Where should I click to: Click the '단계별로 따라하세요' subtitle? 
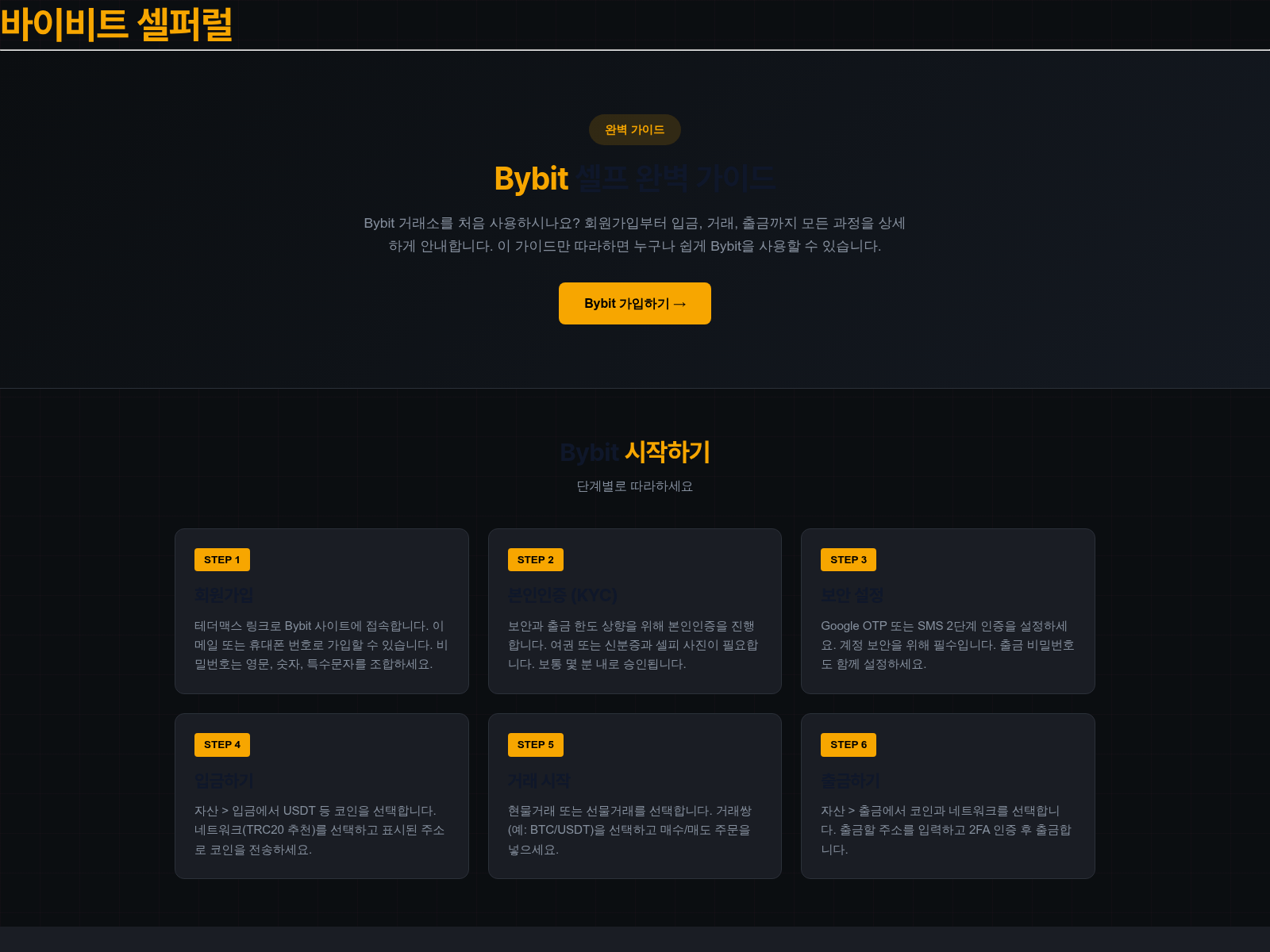point(635,486)
